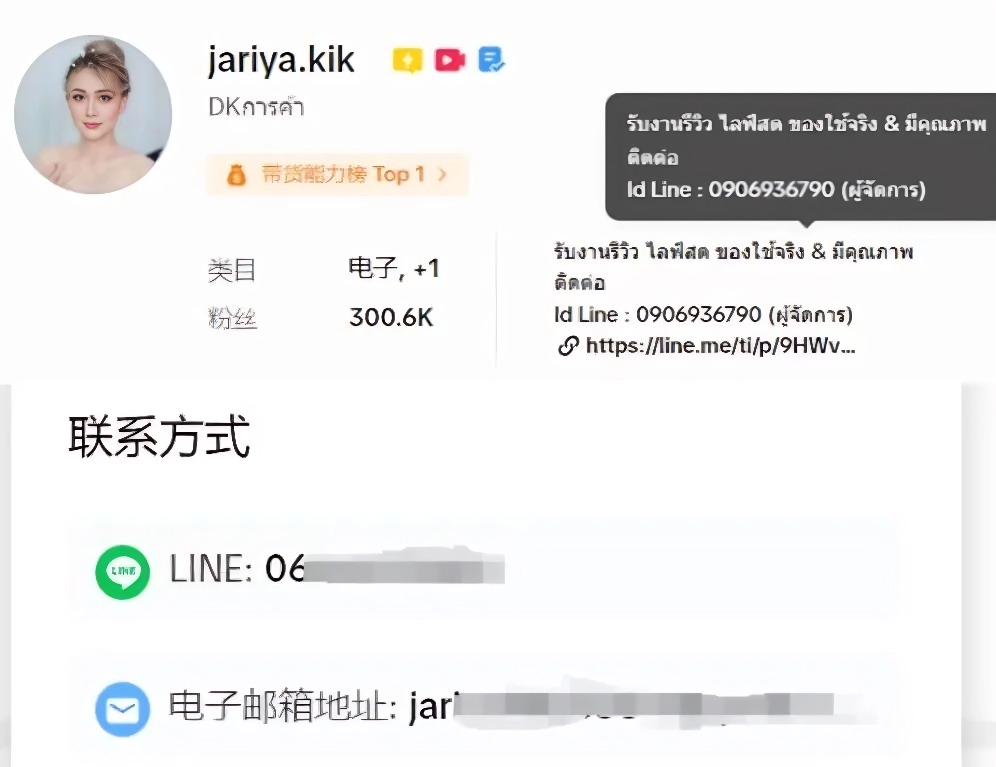996x767 pixels.
Task: Click the red video camera badge
Action: click(450, 60)
